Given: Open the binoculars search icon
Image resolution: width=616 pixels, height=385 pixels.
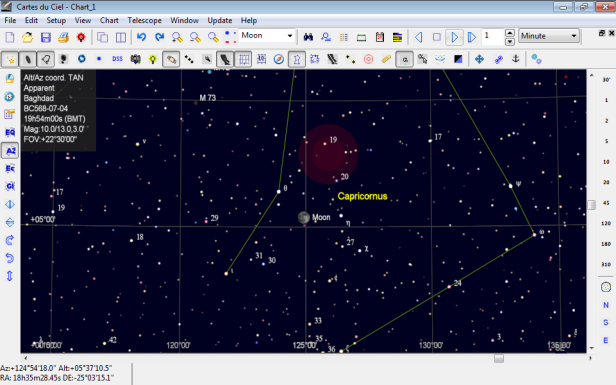Looking at the screenshot, I should pyautogui.click(x=308, y=37).
